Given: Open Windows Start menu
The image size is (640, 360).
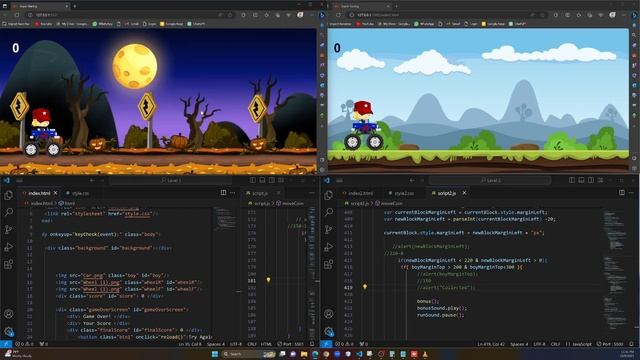Looking at the screenshot, I should pos(215,354).
